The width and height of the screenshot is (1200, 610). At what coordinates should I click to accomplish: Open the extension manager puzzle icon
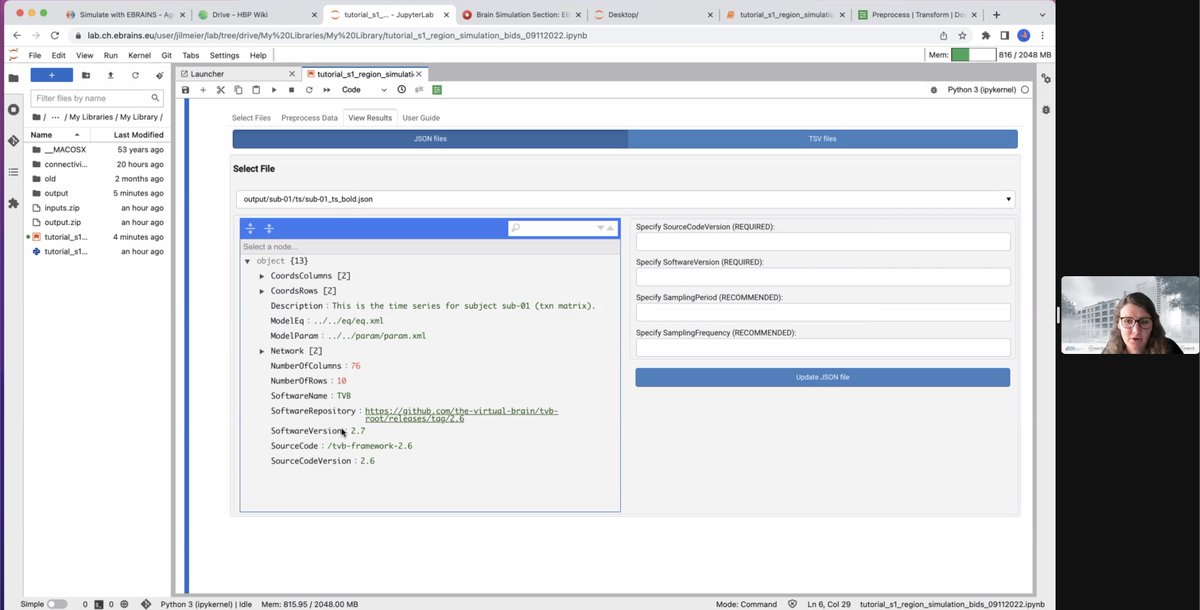[13, 203]
